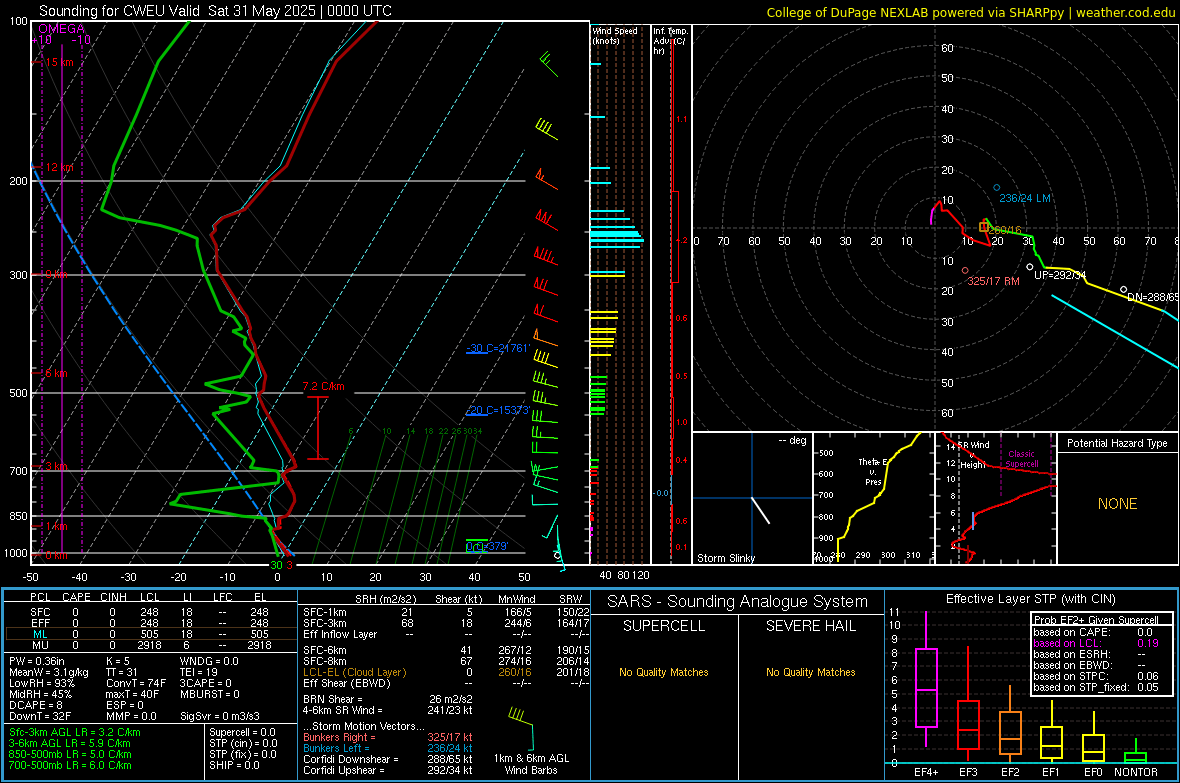
Task: Click the SHIP = 0.0 value
Action: (234, 765)
